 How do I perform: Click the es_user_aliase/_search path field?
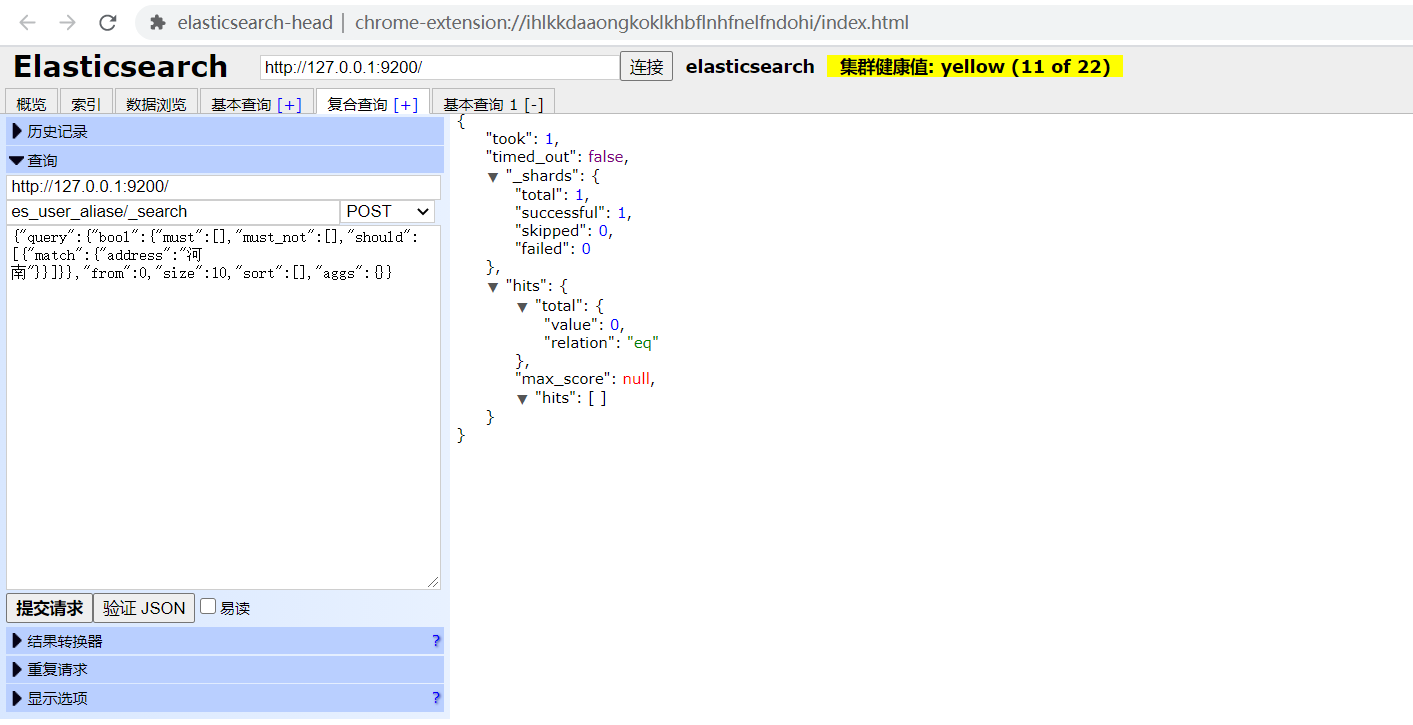(173, 212)
